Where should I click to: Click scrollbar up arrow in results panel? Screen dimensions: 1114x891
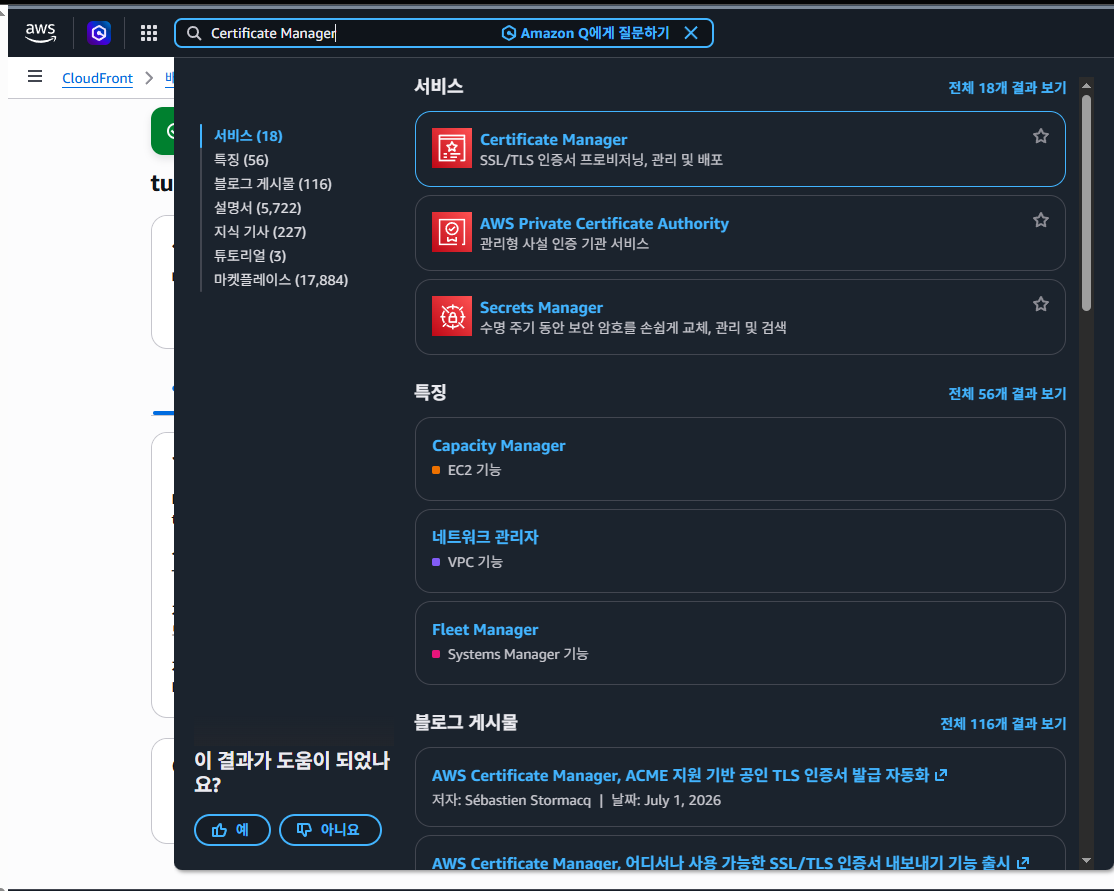(1086, 85)
